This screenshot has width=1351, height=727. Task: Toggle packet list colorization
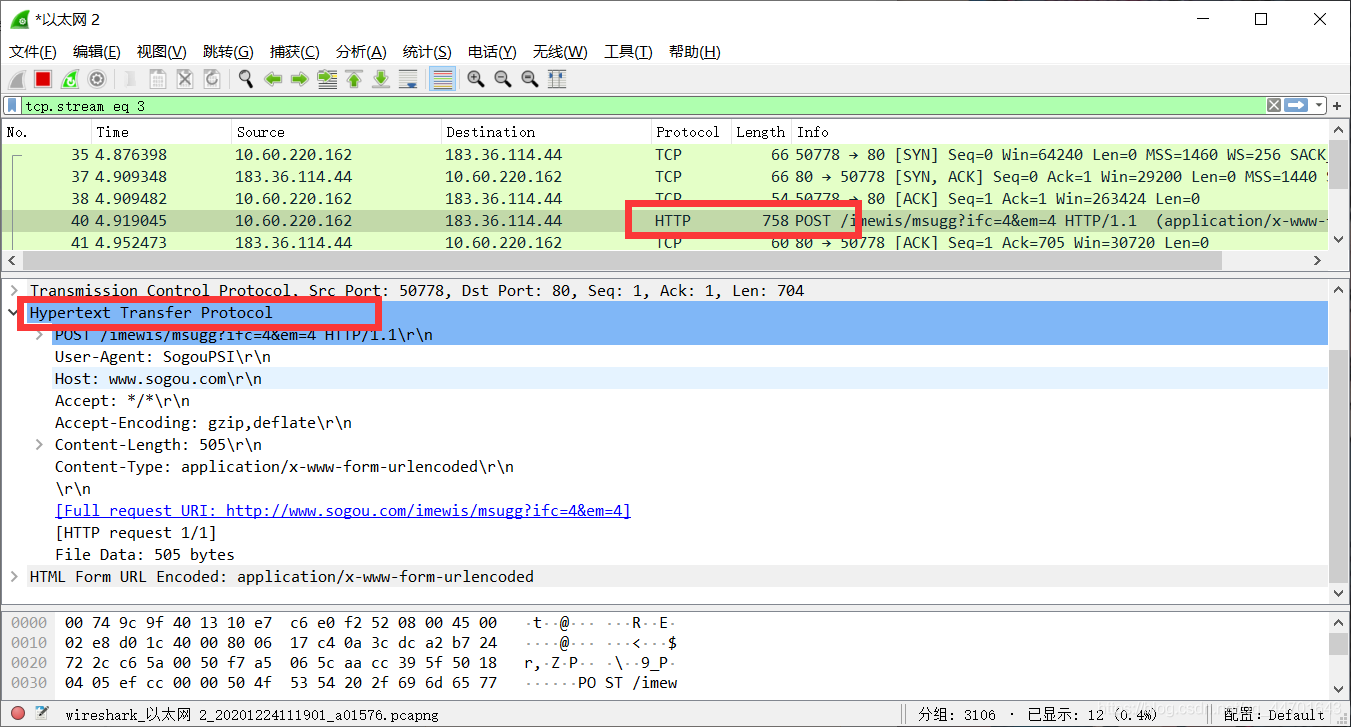pos(442,79)
